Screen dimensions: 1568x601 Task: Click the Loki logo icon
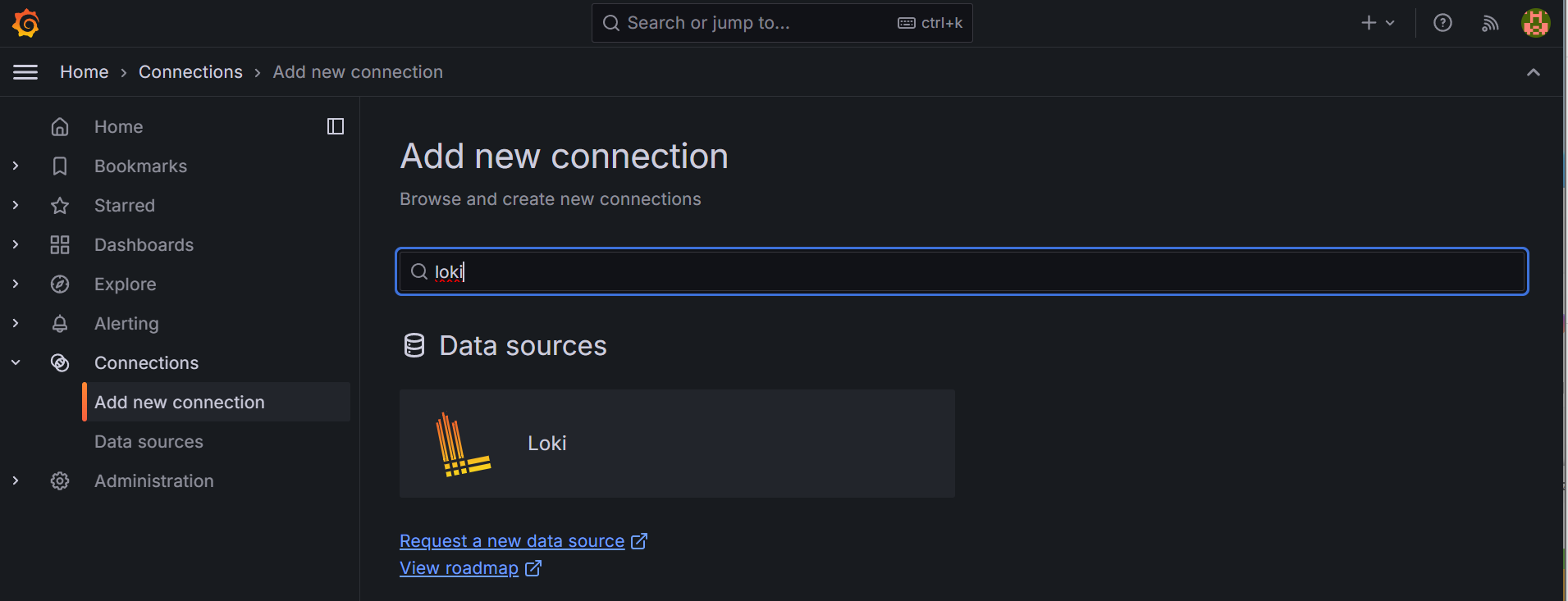464,444
